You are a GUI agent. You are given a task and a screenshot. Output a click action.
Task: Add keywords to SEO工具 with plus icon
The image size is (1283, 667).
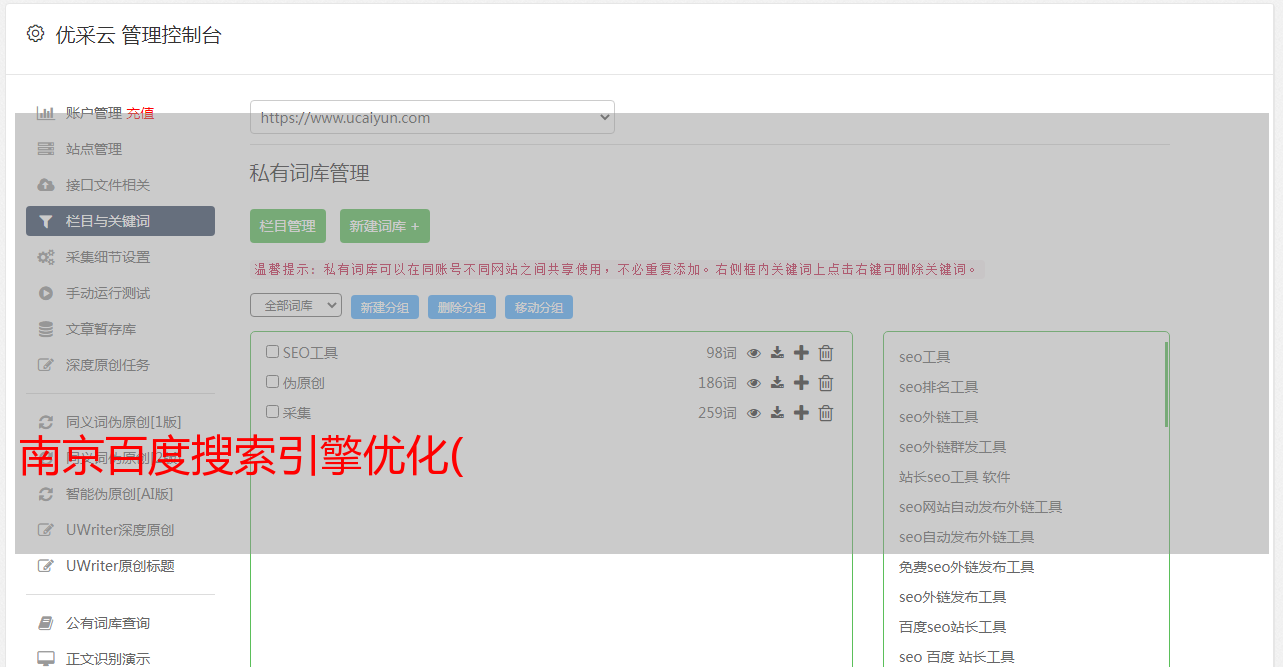coord(801,353)
